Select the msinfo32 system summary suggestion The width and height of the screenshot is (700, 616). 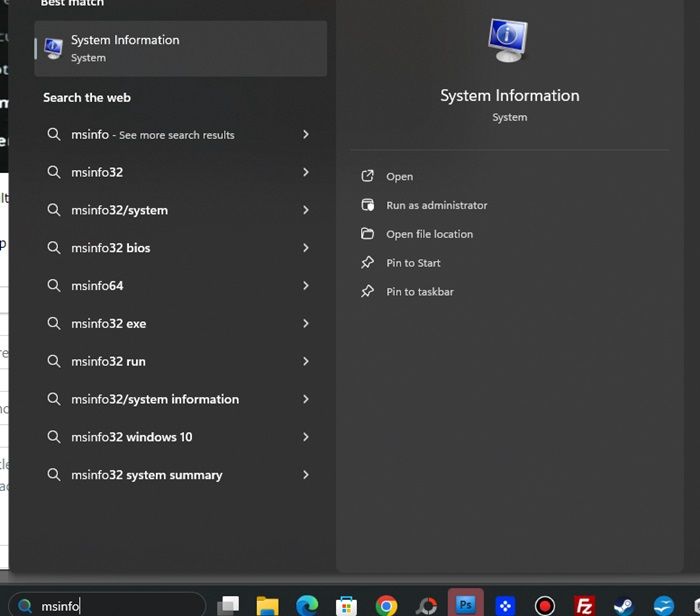(146, 475)
